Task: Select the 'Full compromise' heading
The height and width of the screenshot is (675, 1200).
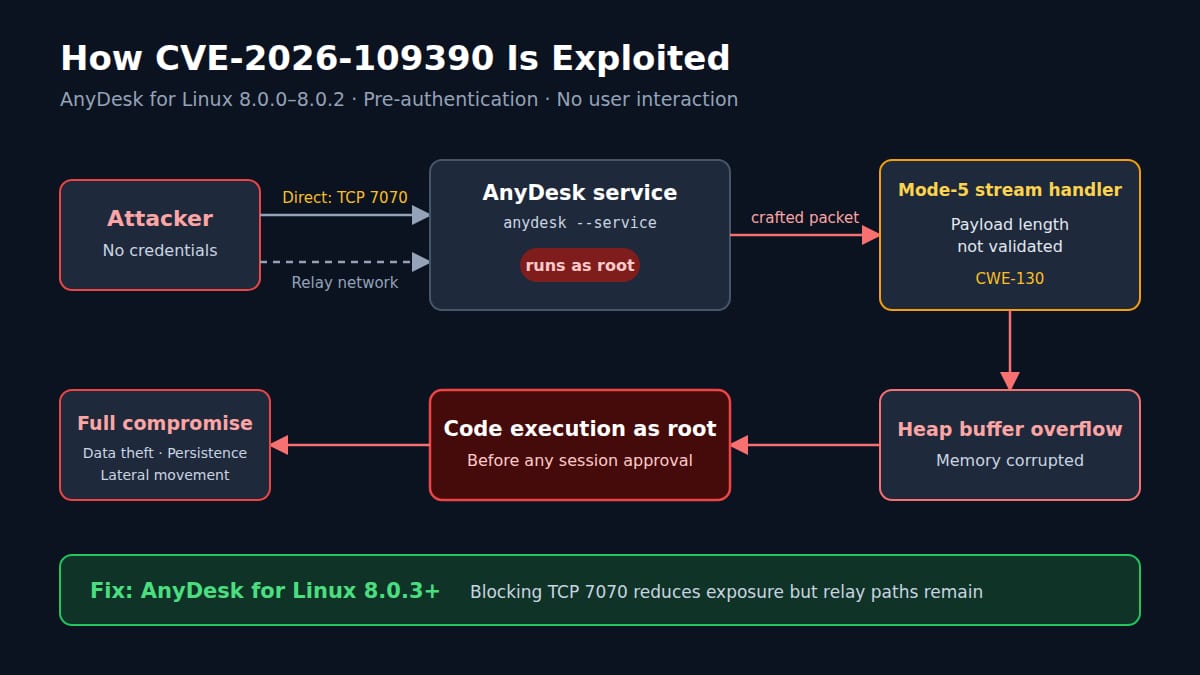Action: pyautogui.click(x=165, y=423)
